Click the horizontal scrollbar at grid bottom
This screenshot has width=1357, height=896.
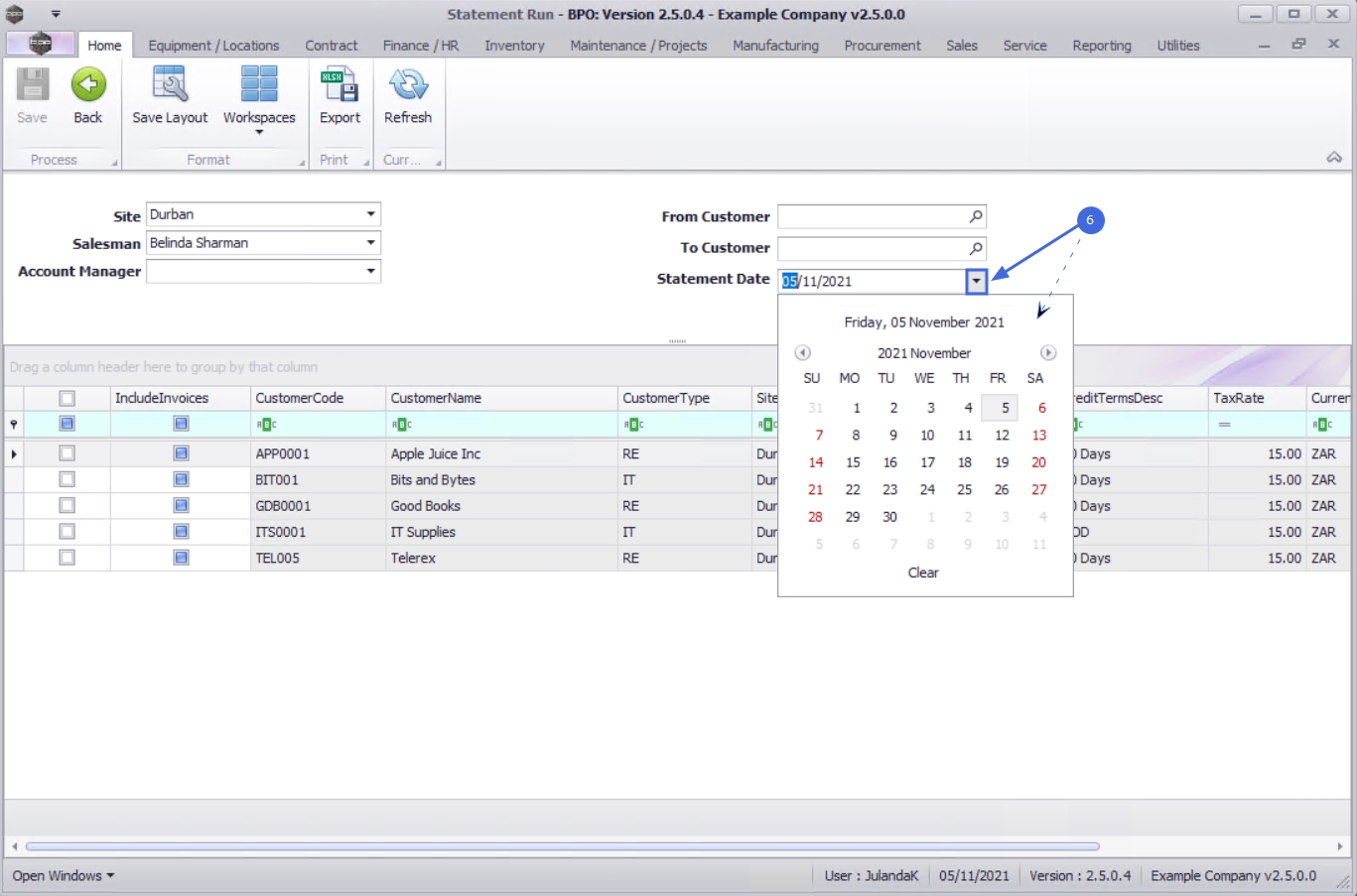562,846
